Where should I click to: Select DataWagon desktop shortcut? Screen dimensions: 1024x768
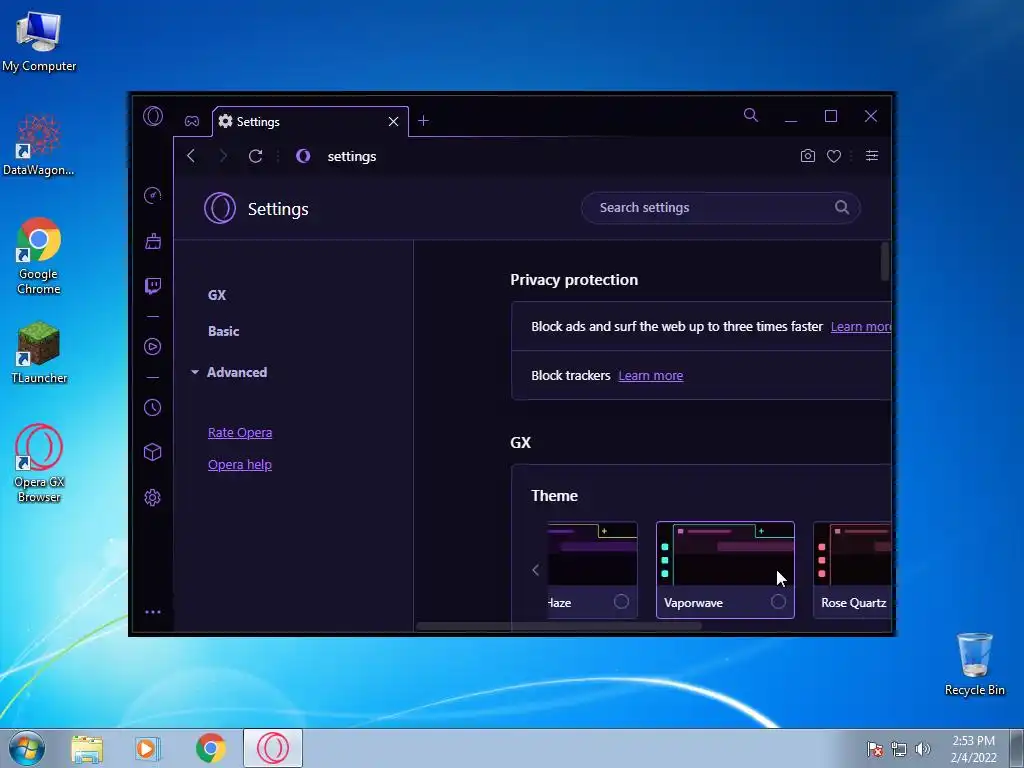pyautogui.click(x=39, y=146)
